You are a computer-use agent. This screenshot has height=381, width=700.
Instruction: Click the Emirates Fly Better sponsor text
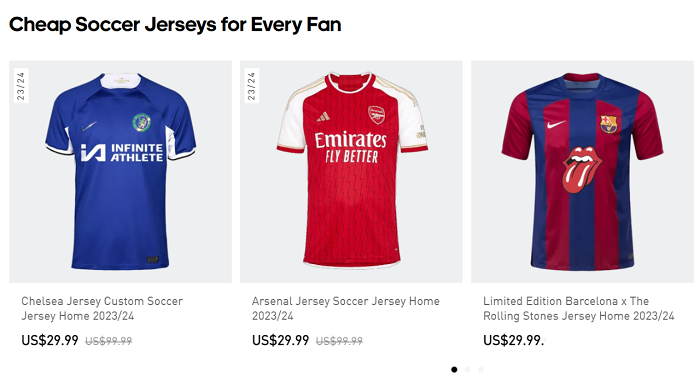351,147
